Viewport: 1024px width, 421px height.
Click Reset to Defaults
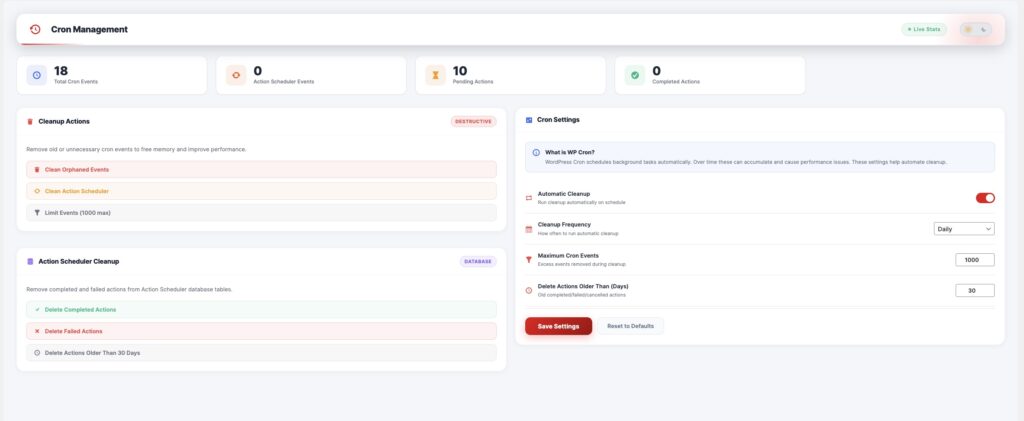[x=630, y=326]
